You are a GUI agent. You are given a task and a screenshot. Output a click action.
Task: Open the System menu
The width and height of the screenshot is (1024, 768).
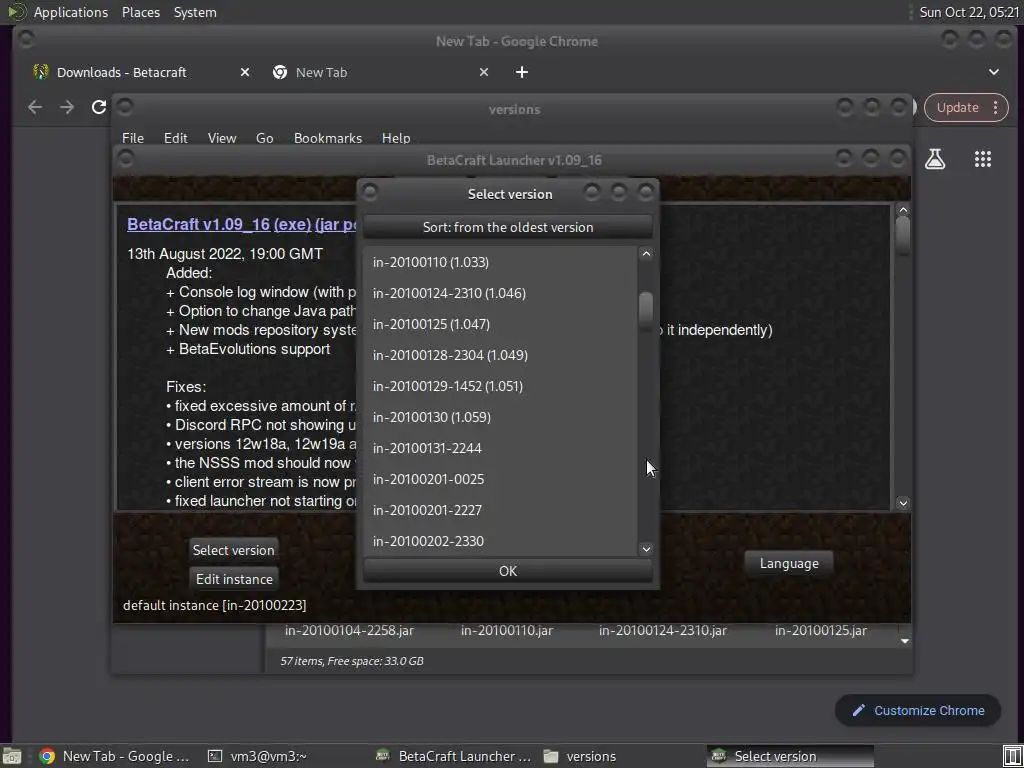point(195,12)
